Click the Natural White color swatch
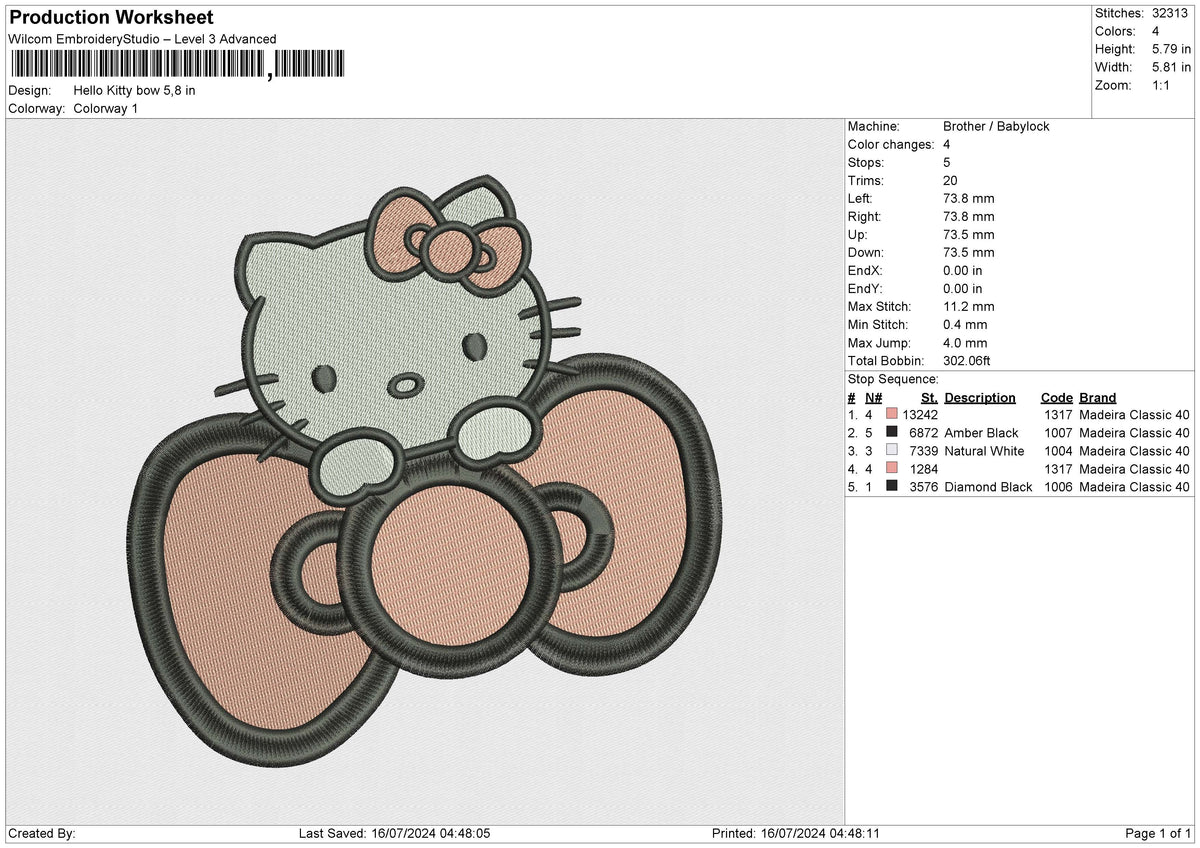 (x=892, y=451)
